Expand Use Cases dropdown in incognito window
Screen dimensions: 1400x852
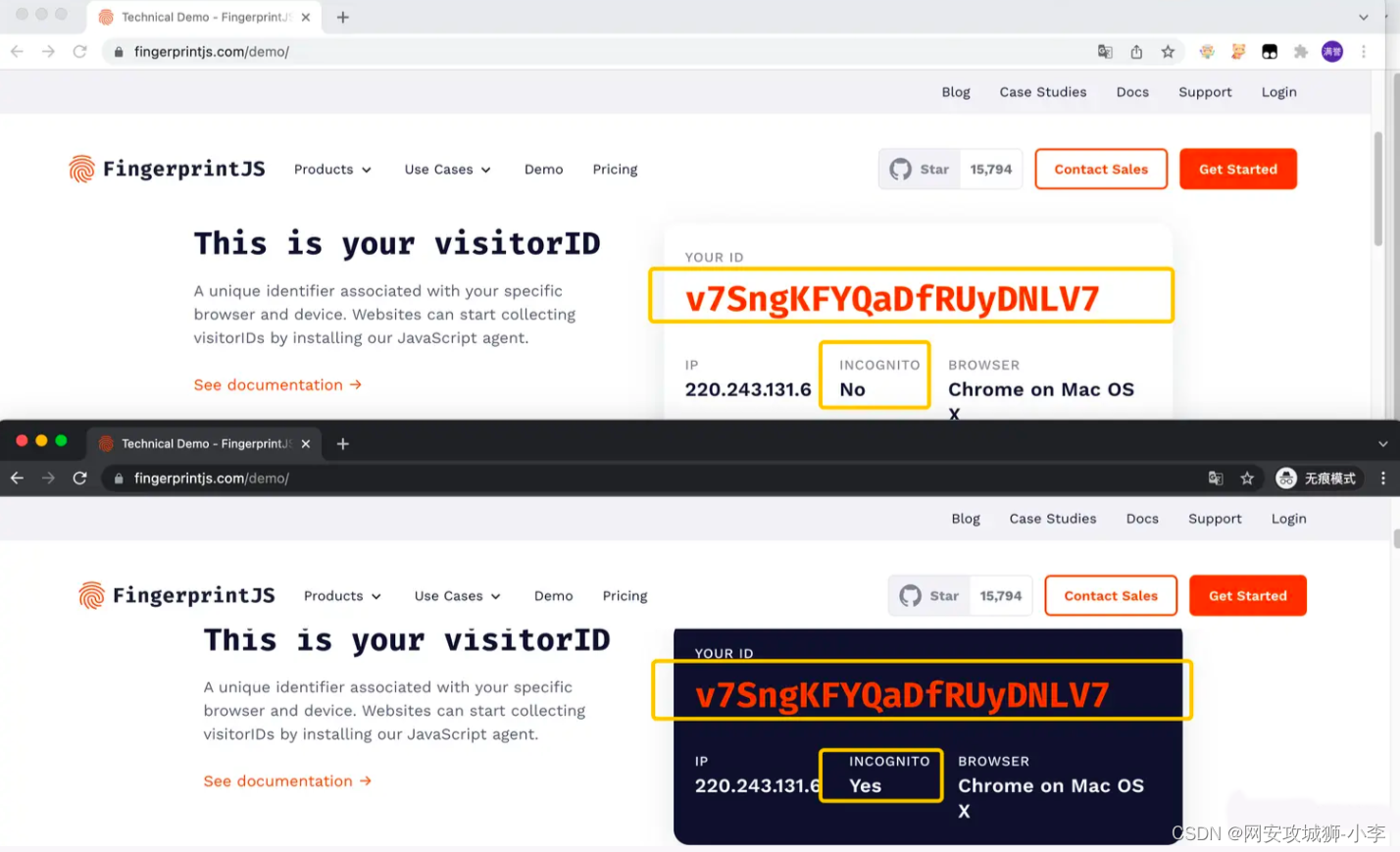[x=458, y=596]
